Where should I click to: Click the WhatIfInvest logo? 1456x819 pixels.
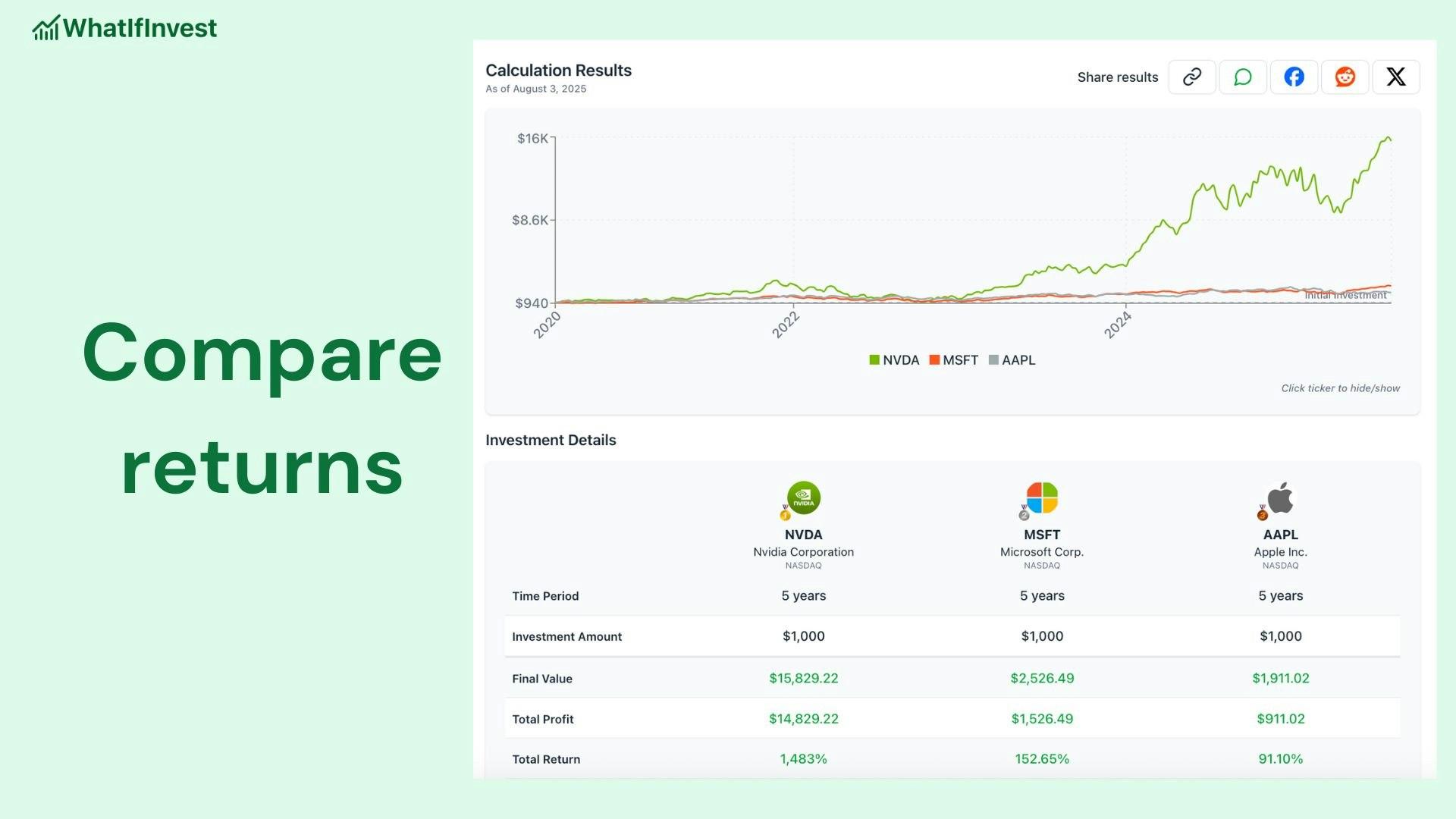(x=124, y=28)
